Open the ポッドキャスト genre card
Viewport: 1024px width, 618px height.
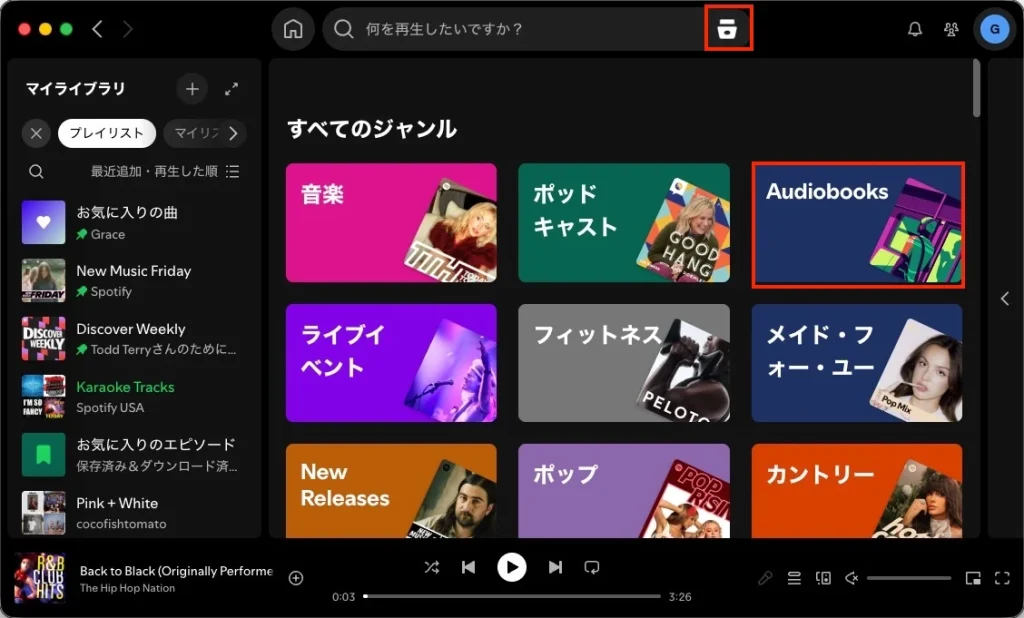tap(624, 223)
